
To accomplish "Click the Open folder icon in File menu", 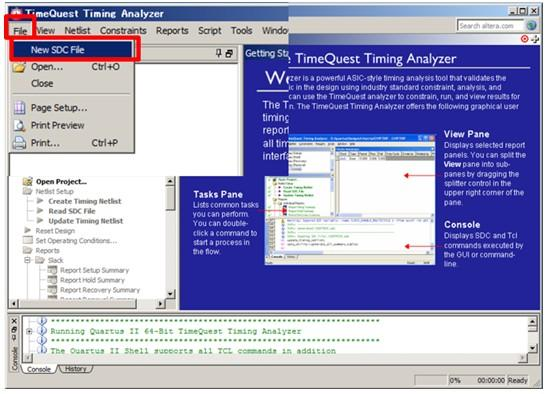I will (x=19, y=67).
